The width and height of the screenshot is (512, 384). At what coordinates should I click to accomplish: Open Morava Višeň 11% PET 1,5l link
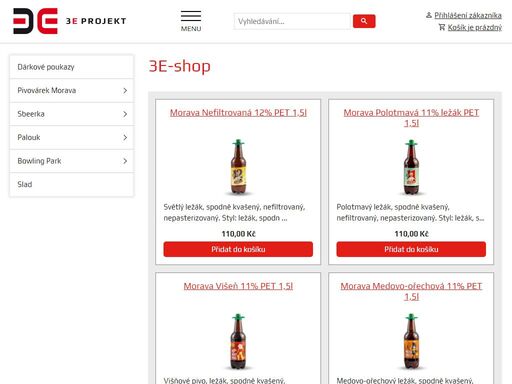[238, 286]
